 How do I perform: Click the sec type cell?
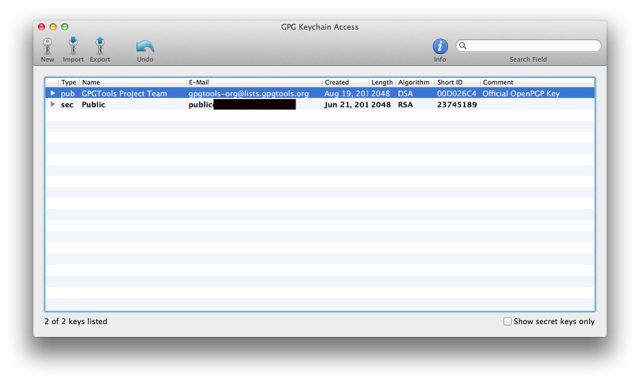(67, 105)
